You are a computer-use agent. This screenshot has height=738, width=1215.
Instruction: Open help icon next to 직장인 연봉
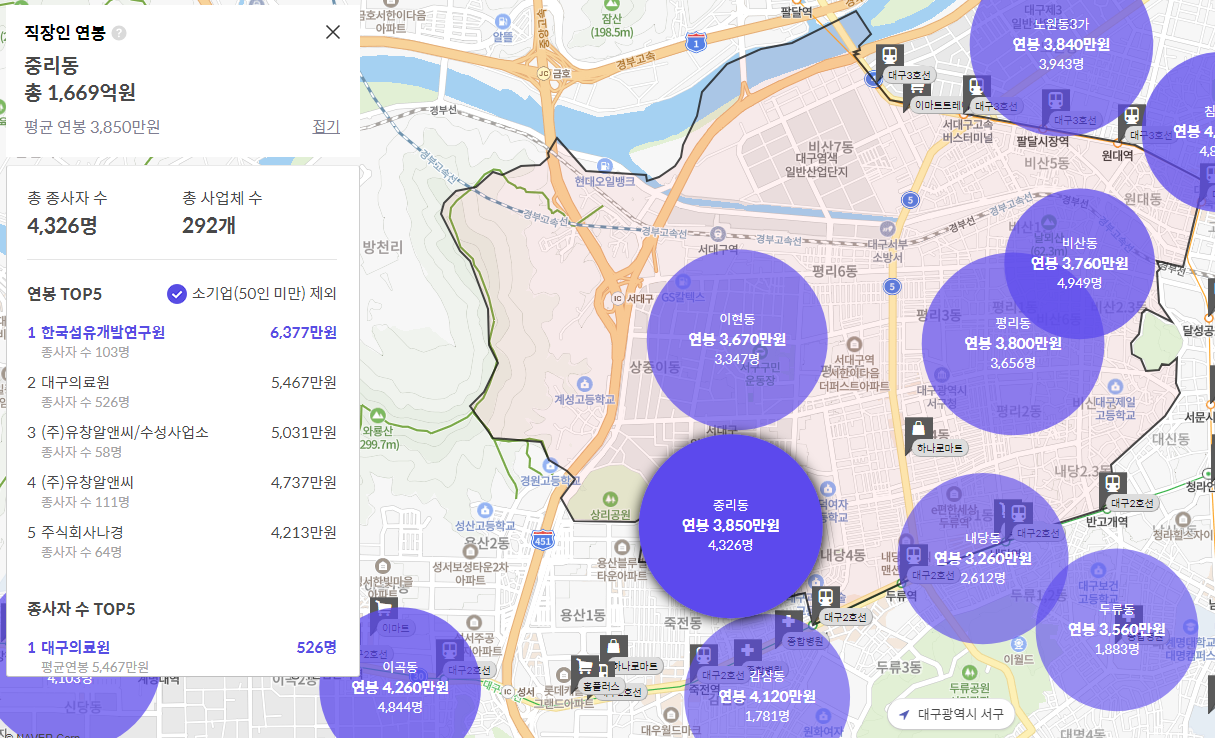pyautogui.click(x=119, y=33)
